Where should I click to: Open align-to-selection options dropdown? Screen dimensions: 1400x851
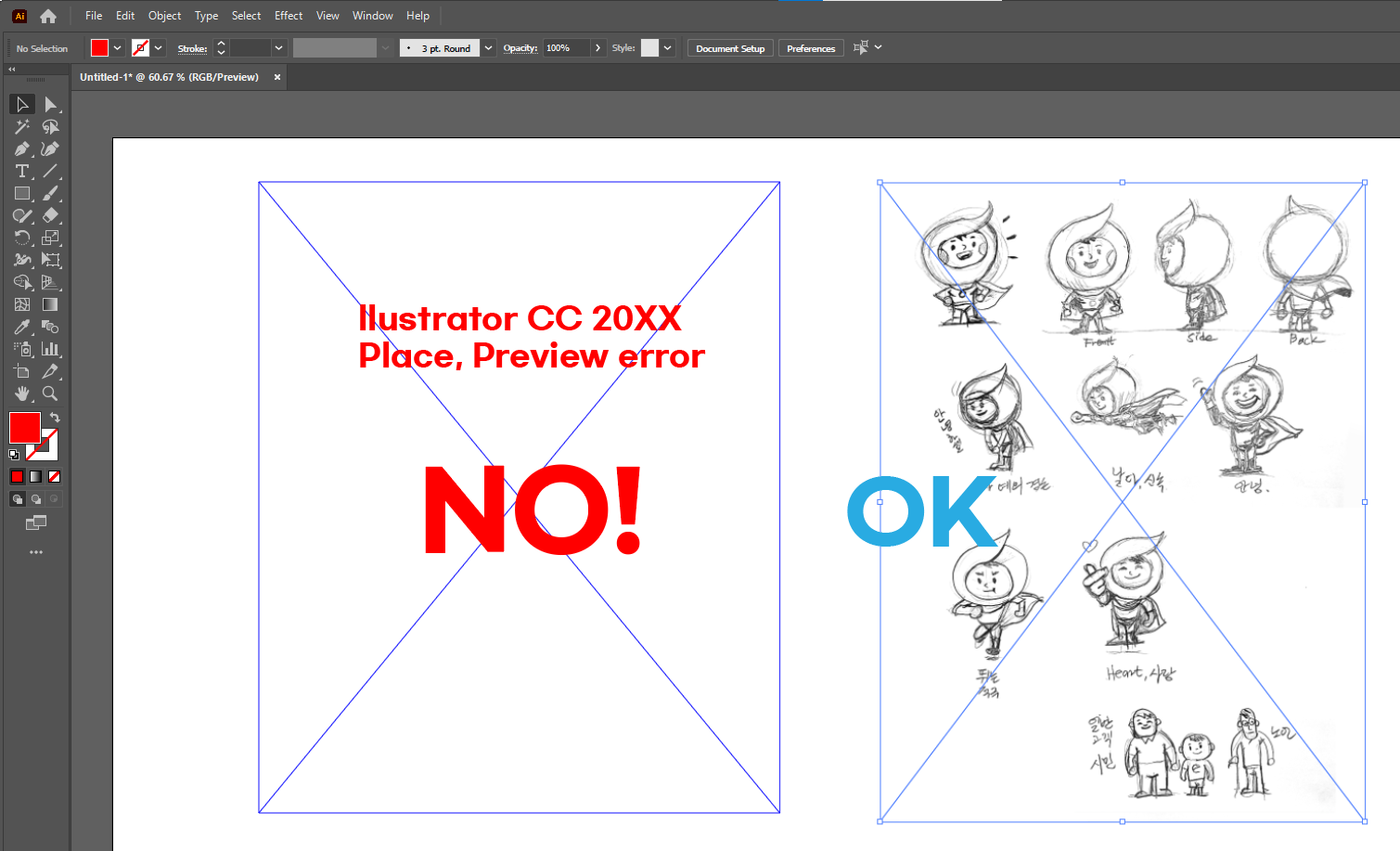point(878,47)
